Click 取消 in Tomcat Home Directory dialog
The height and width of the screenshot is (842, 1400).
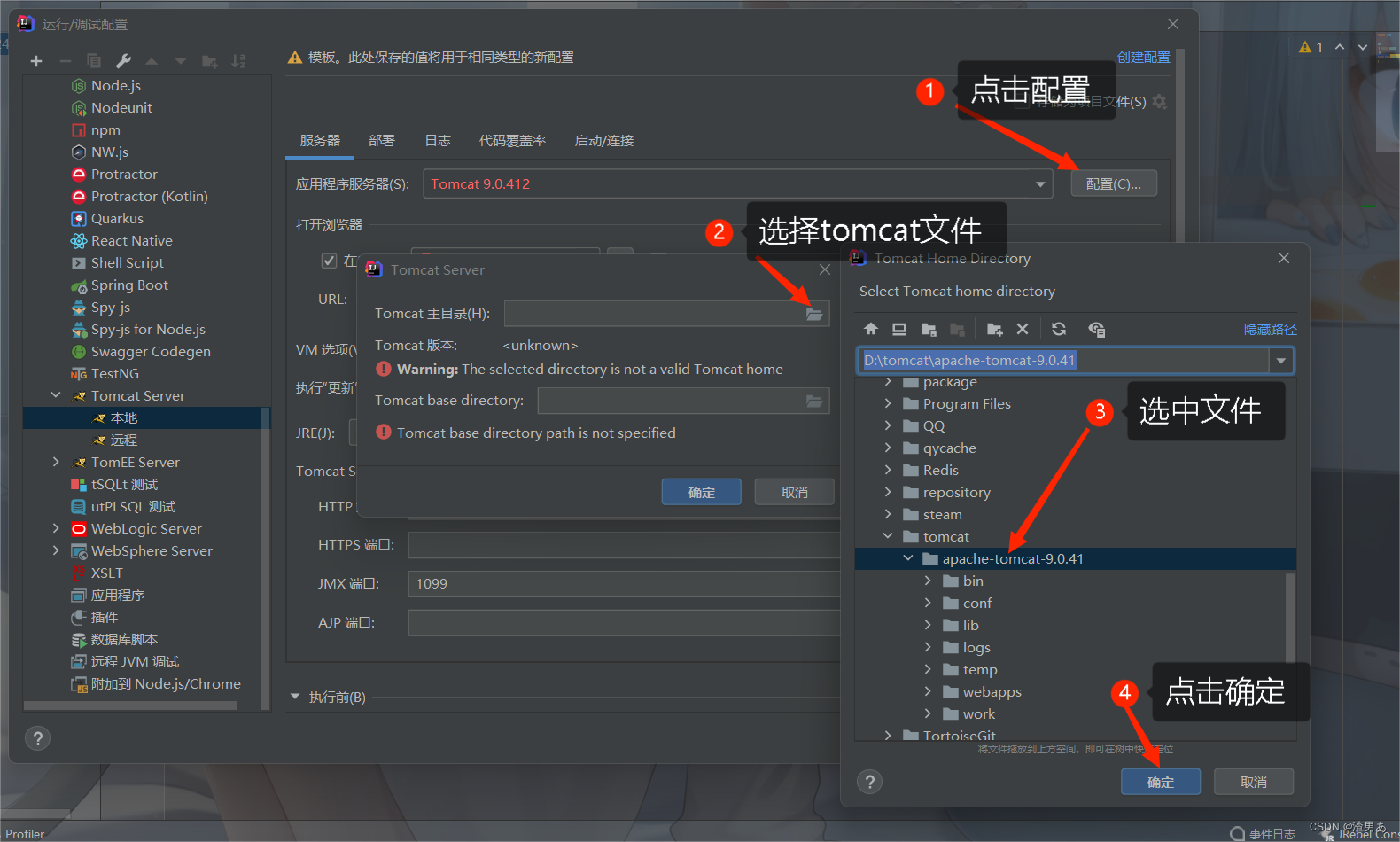(x=1254, y=782)
